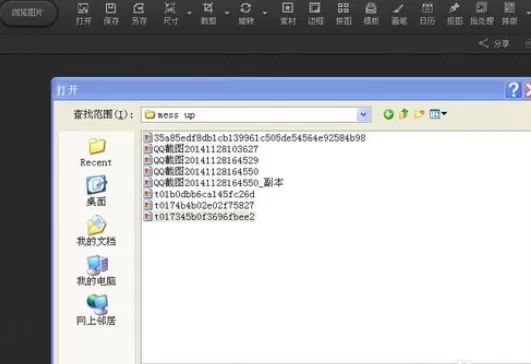Open the 素材 (Materials) tool
Viewport: 531px width, 364px height.
point(288,14)
